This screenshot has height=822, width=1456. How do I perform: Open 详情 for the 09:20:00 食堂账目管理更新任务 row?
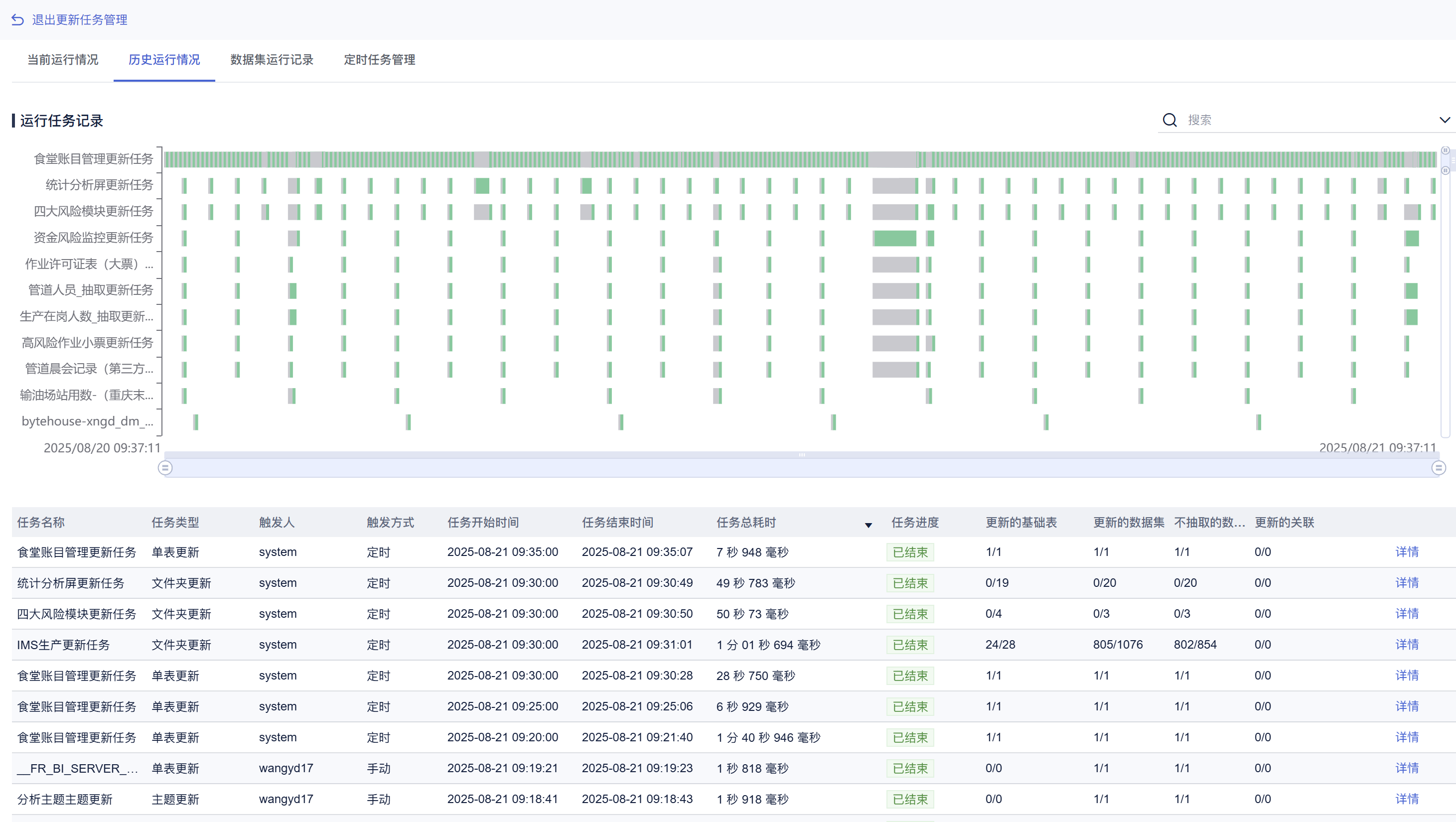1406,737
